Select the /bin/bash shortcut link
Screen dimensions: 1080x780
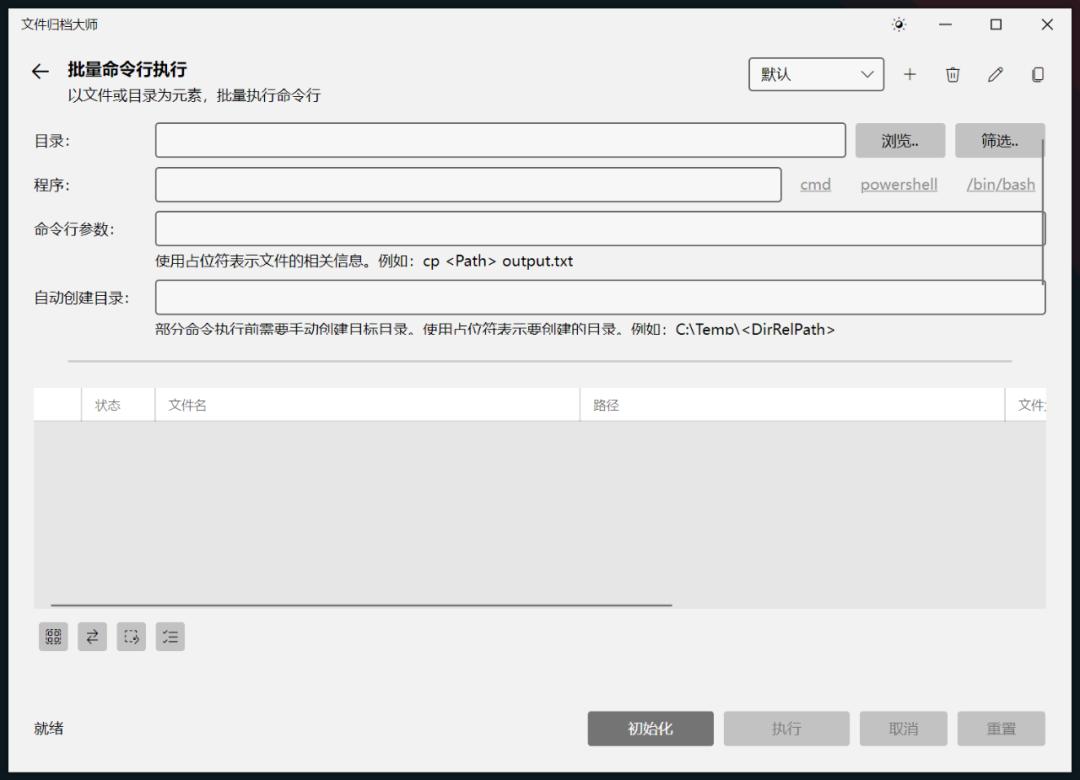coord(1000,184)
